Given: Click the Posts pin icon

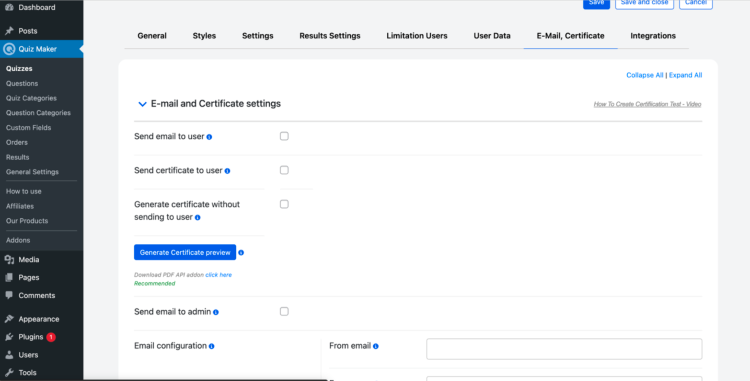Looking at the screenshot, I should click(9, 31).
